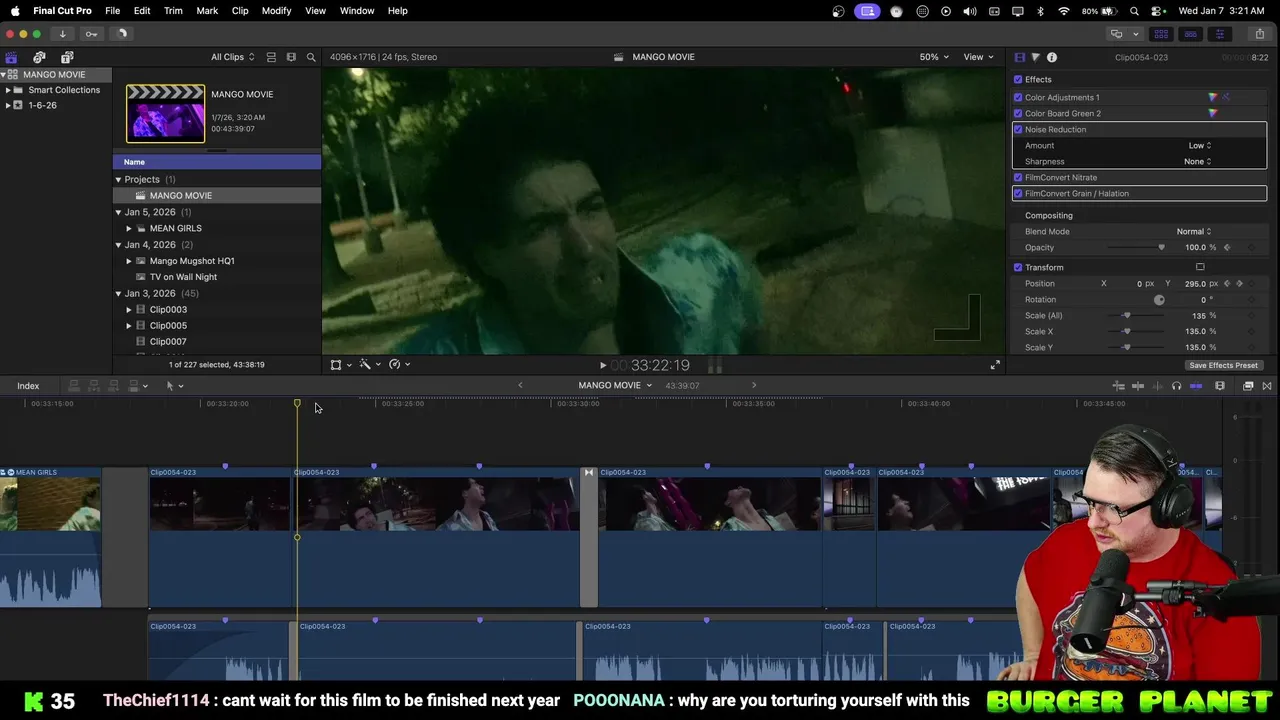Disable FilmConvert Nitrate effect
This screenshot has height=720, width=1280.
[x=1018, y=178]
